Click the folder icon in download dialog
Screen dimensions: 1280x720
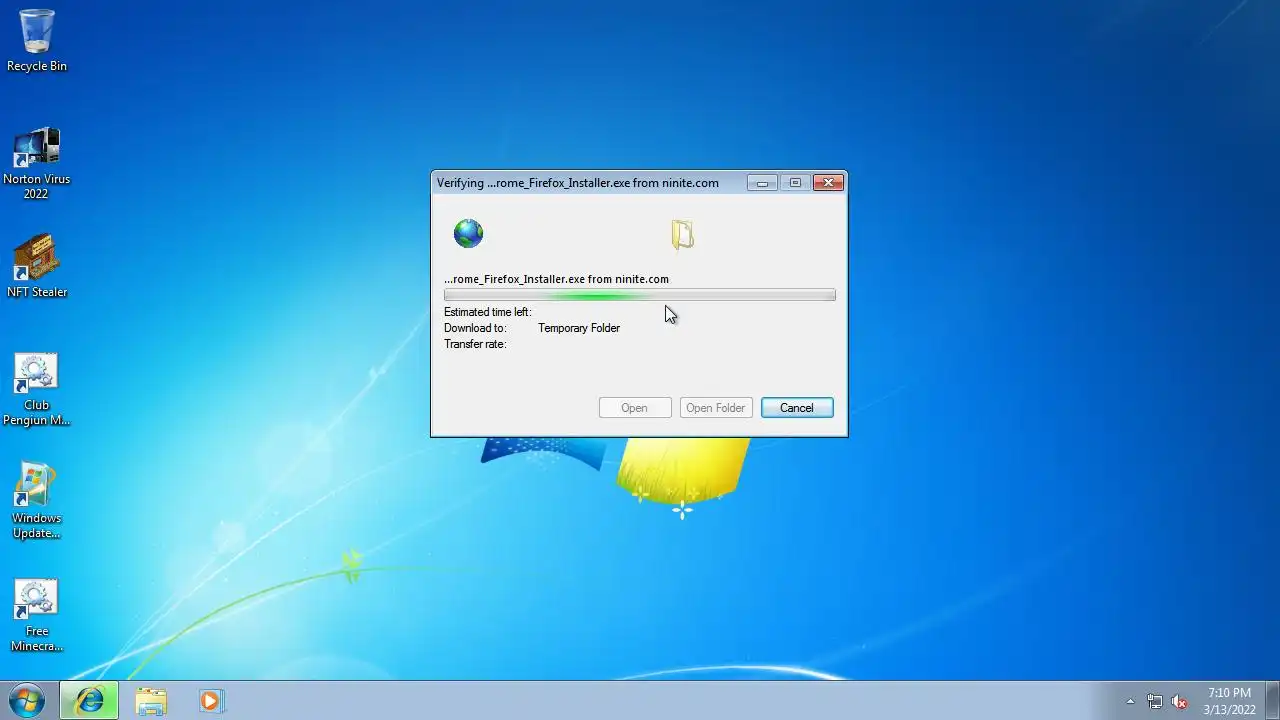pyautogui.click(x=683, y=234)
